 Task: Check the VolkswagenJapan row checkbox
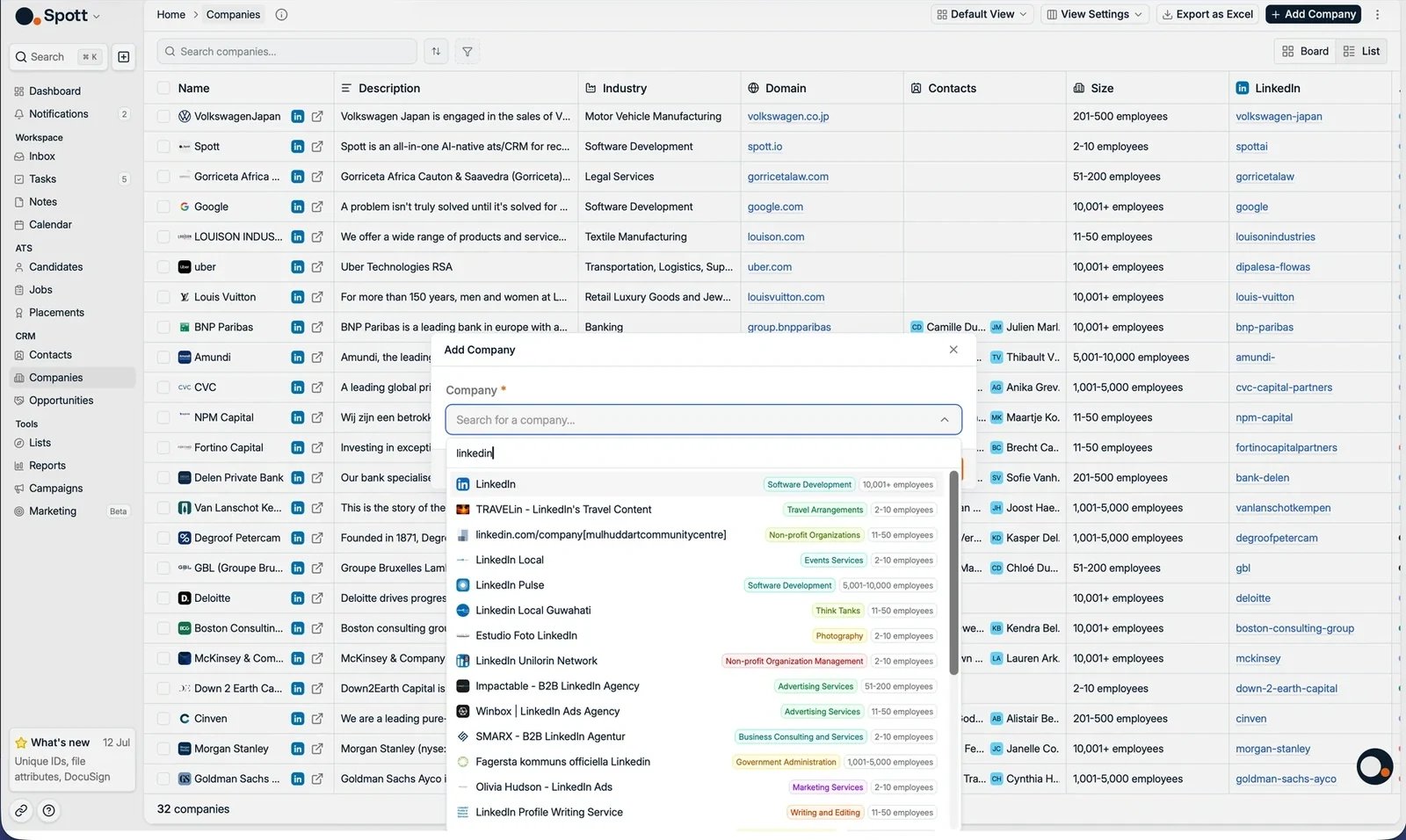(163, 117)
